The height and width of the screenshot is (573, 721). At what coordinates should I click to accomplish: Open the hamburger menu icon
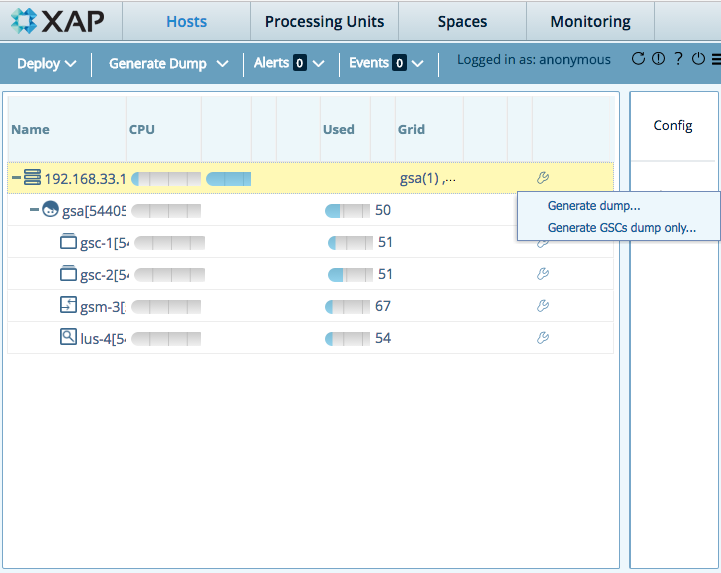(x=716, y=59)
